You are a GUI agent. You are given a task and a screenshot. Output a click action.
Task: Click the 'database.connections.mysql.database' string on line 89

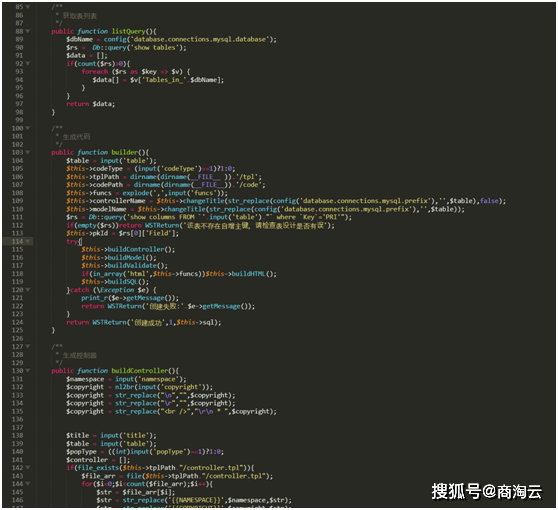(200, 40)
